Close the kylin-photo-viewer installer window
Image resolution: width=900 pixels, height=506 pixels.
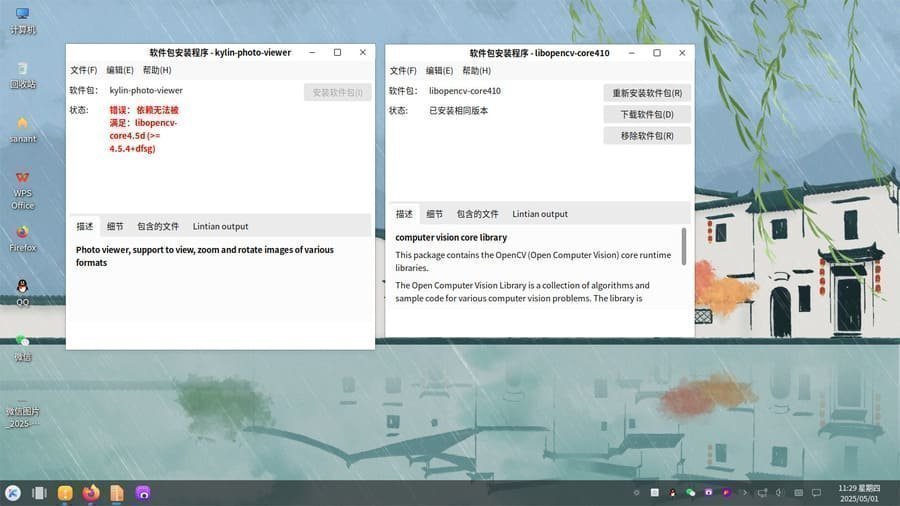click(x=363, y=52)
